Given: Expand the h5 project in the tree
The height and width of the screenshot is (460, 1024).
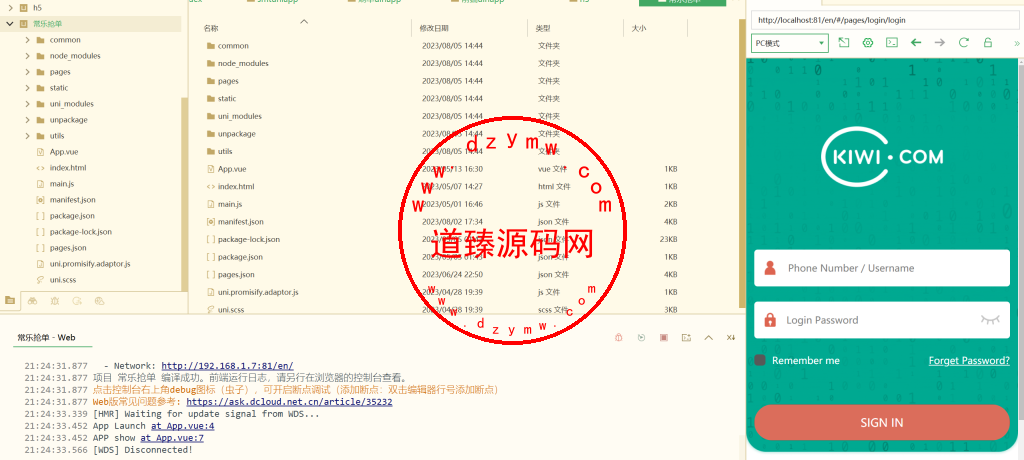Looking at the screenshot, I should pyautogui.click(x=11, y=8).
